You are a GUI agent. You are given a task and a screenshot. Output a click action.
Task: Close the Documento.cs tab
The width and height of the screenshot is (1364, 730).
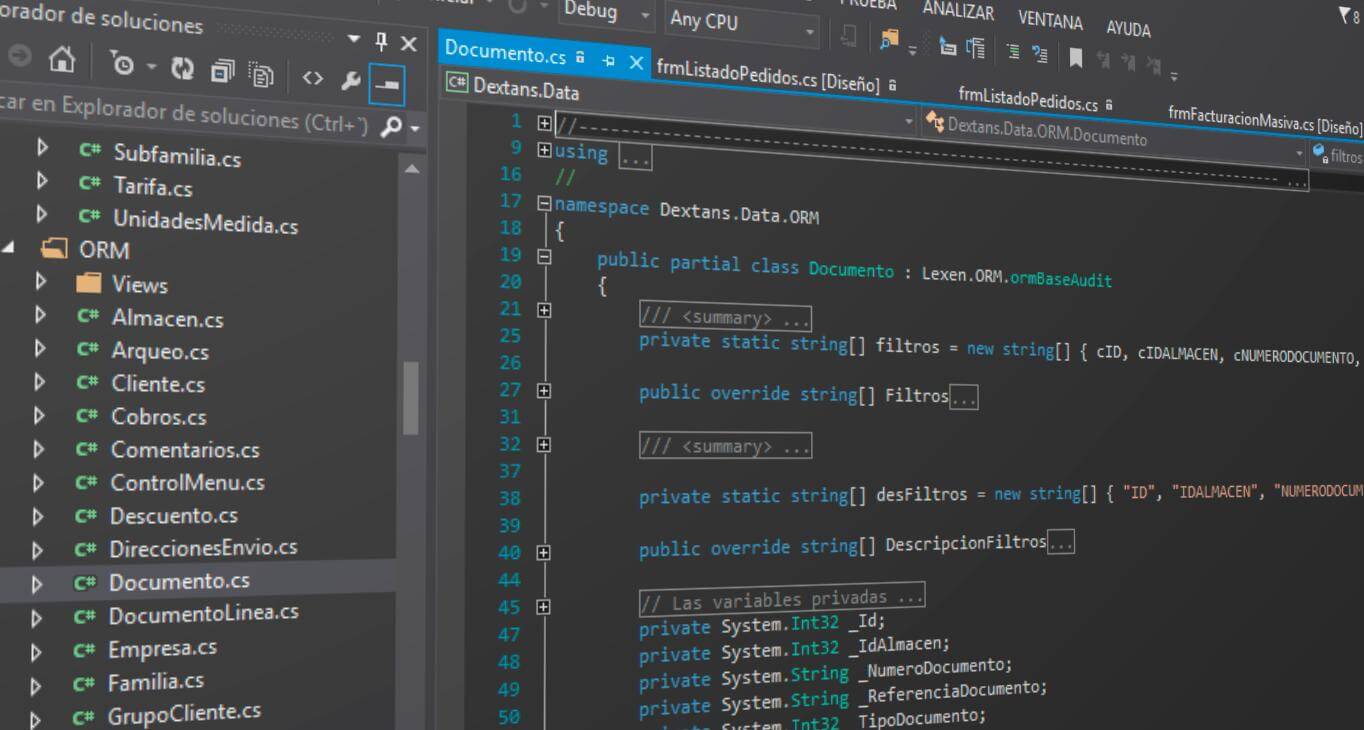tap(636, 62)
